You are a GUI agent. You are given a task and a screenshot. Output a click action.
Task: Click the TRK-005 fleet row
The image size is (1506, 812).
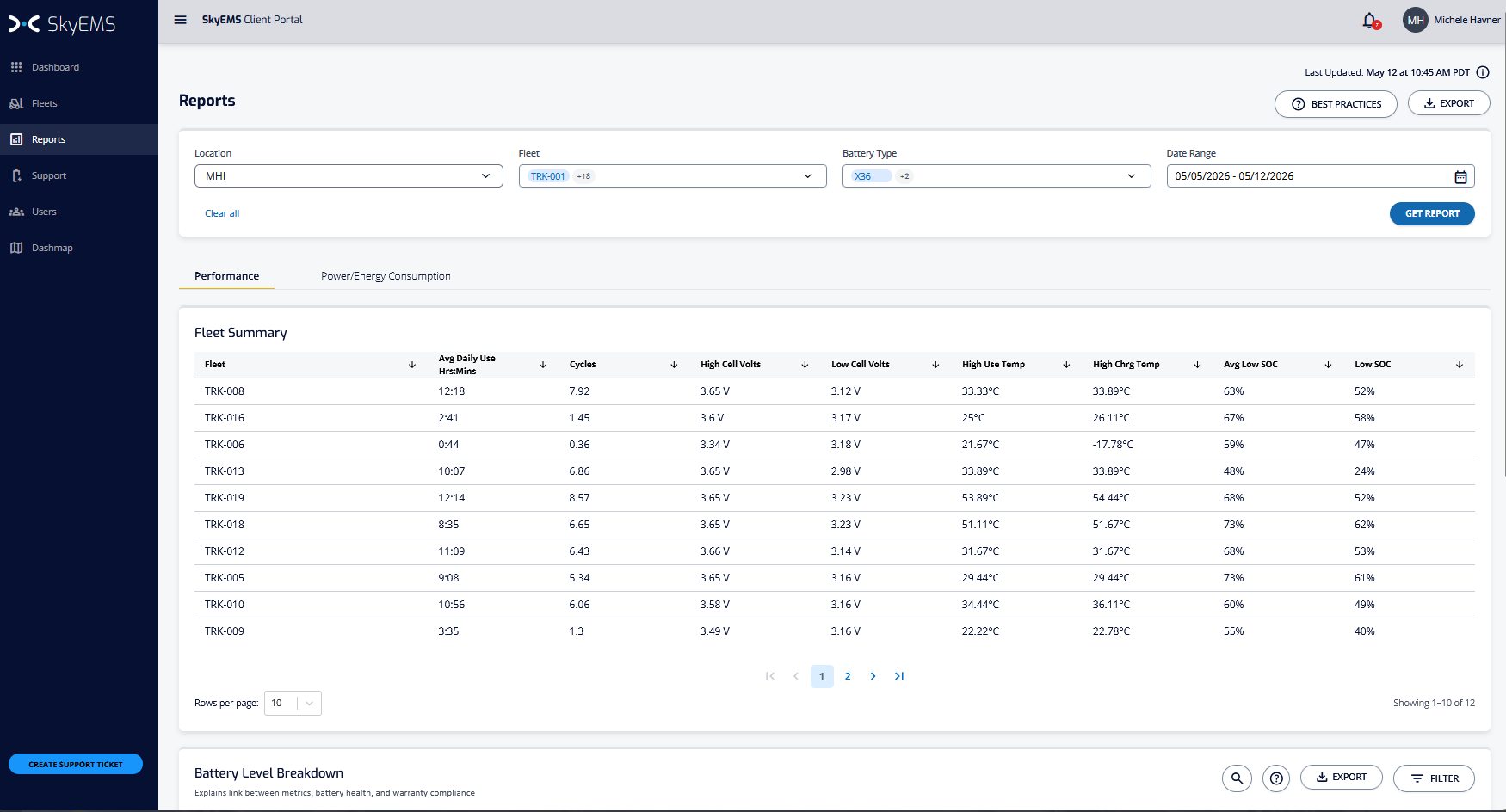[835, 578]
